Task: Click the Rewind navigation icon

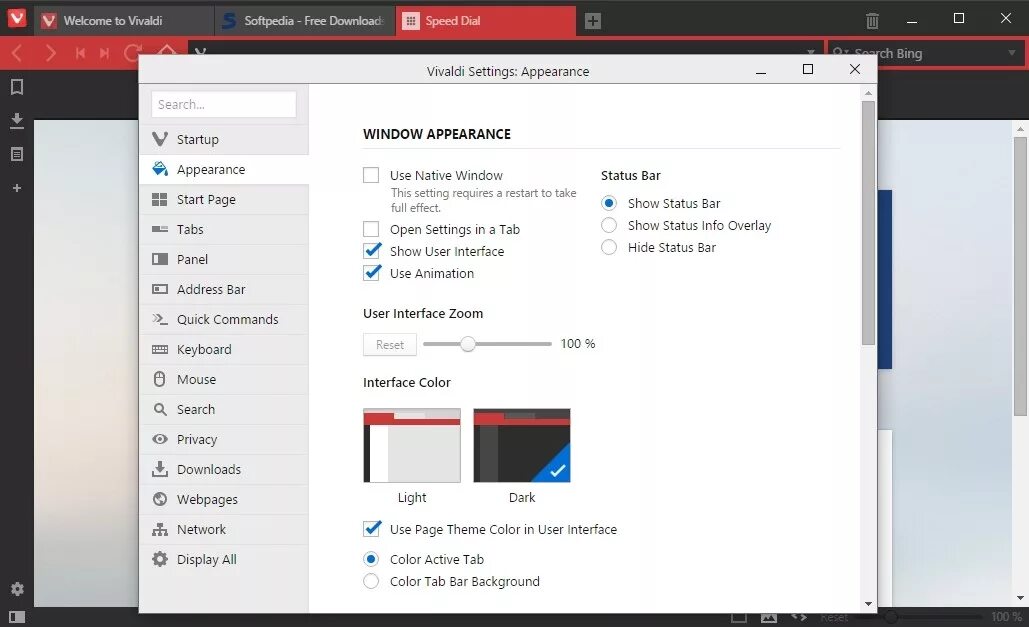Action: point(80,53)
